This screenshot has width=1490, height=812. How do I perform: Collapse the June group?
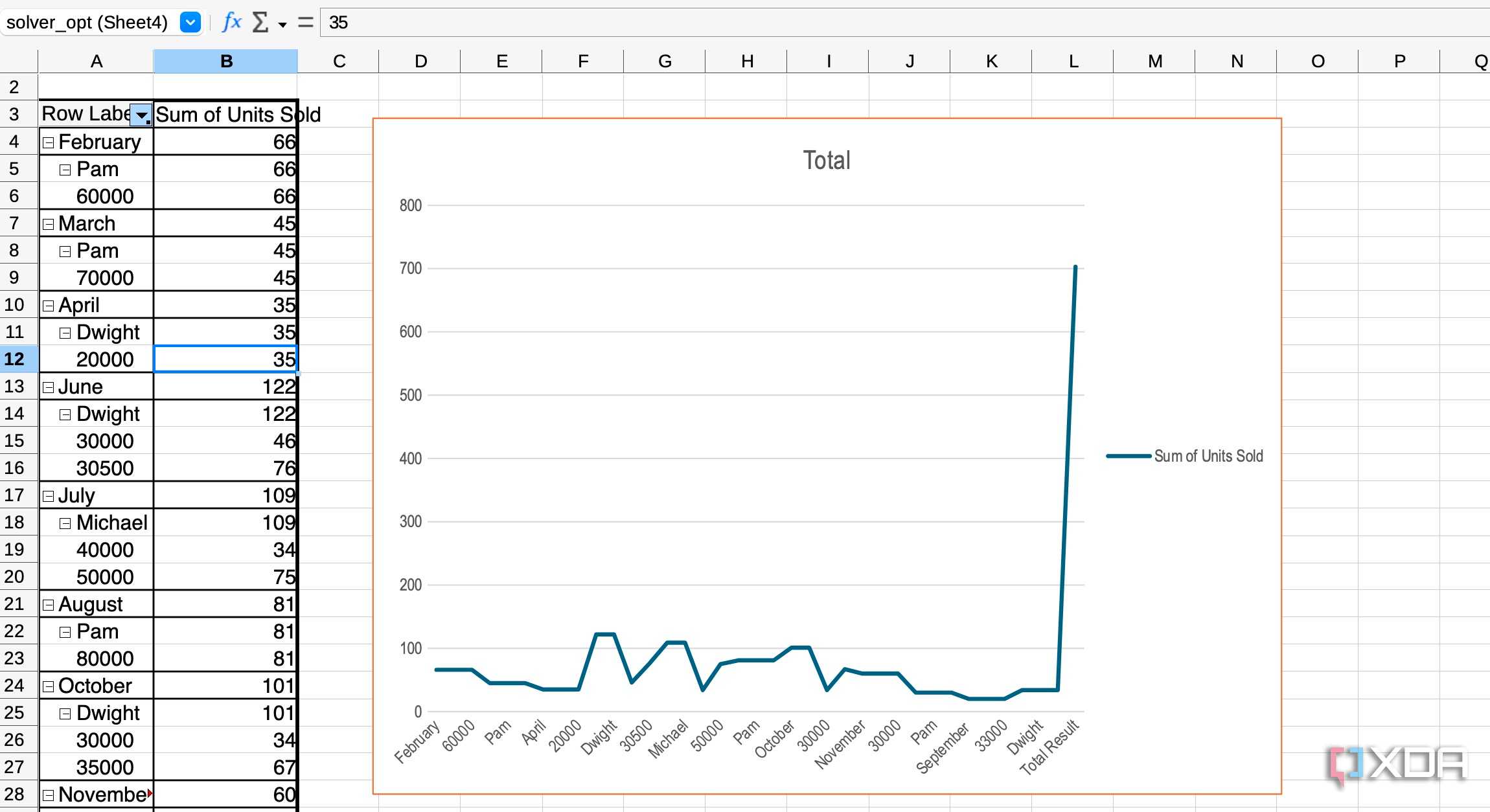tap(48, 387)
